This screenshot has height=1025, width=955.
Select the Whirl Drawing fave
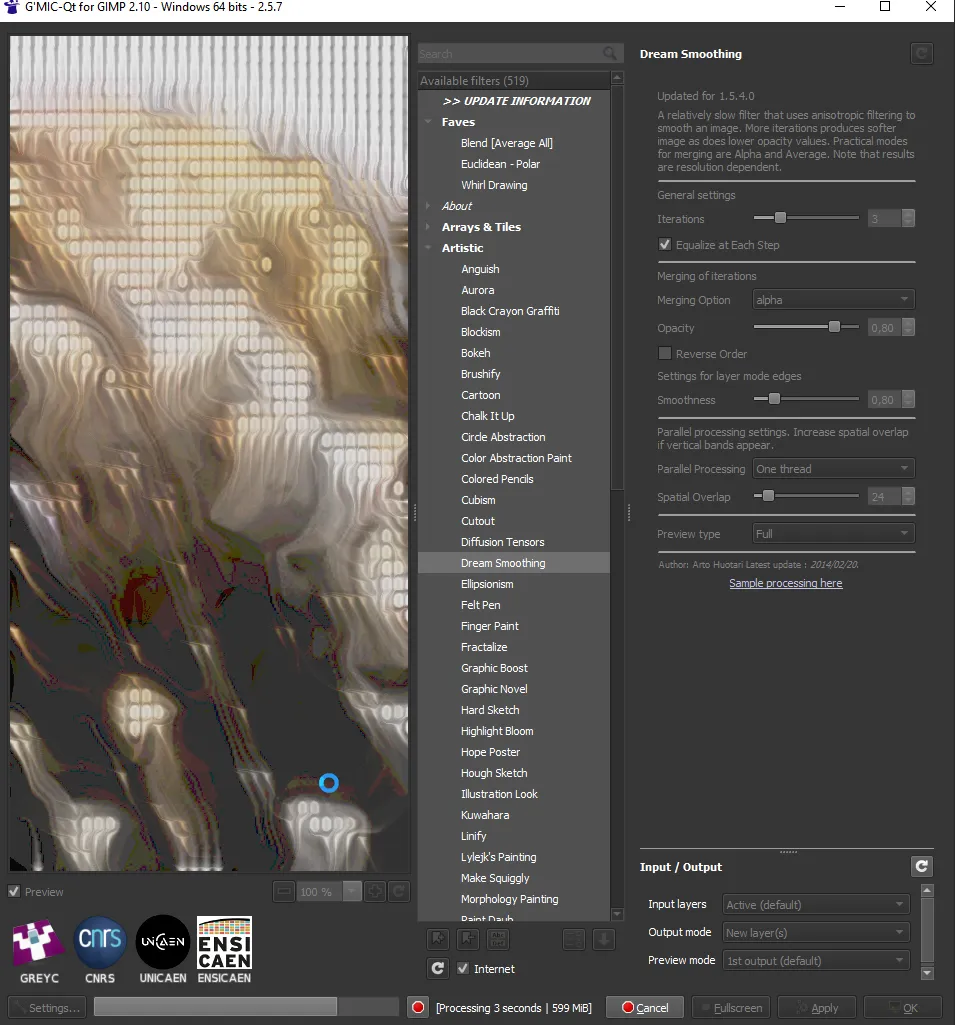click(494, 185)
